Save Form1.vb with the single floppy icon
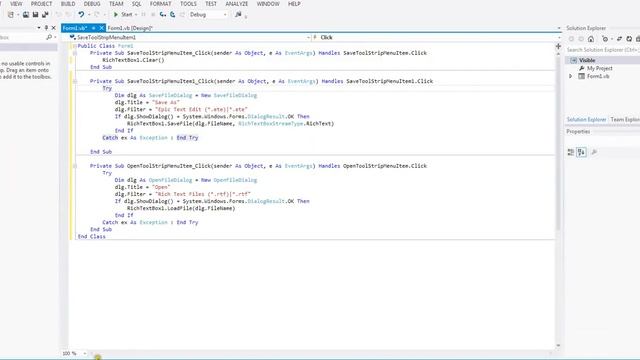The height and width of the screenshot is (360, 640). 36,15
